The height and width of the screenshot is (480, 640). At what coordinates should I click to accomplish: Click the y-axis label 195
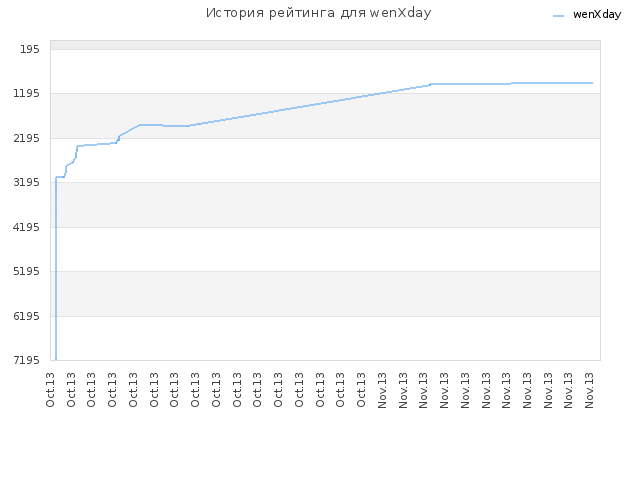coord(30,49)
